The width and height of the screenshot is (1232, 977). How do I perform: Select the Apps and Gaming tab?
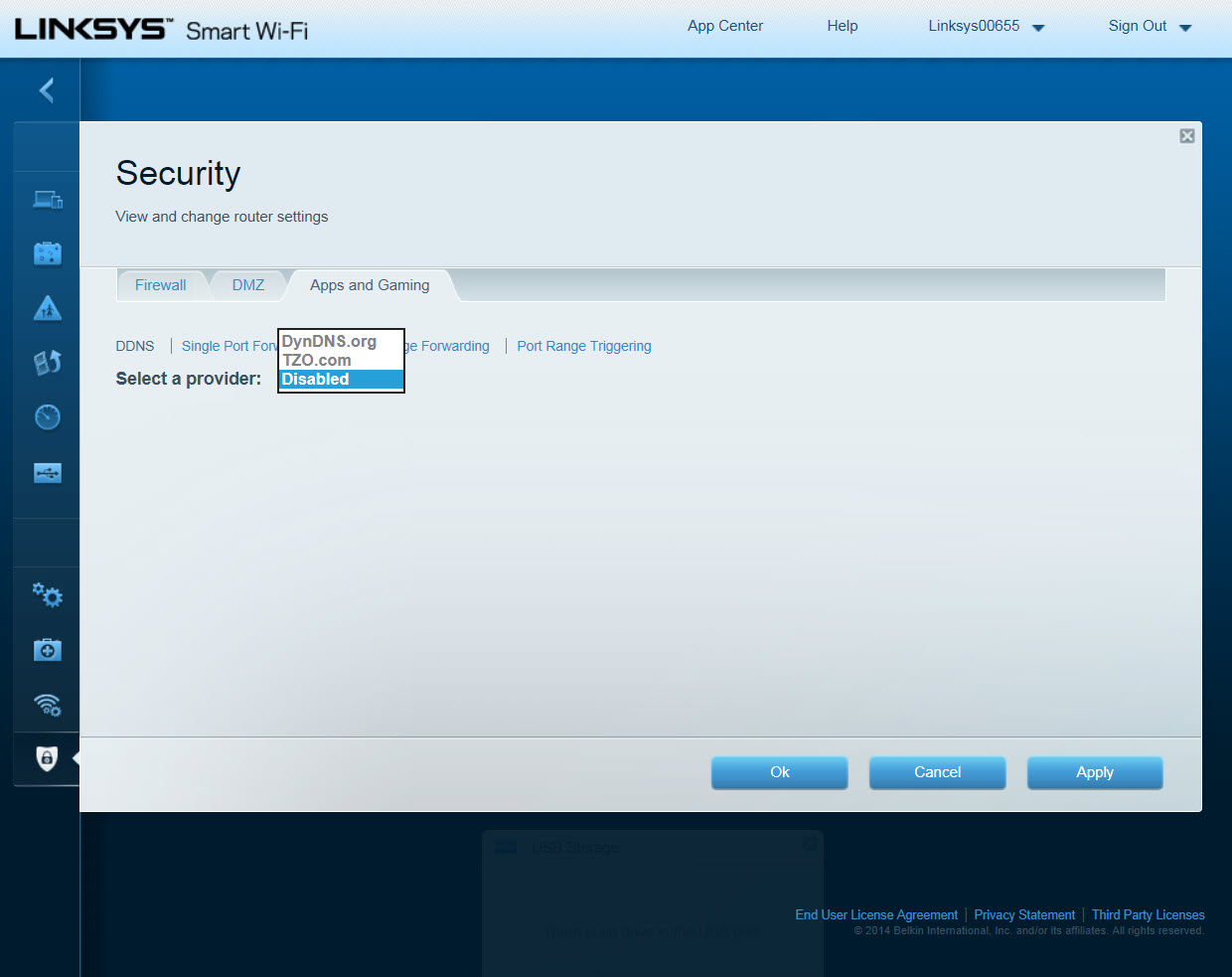(x=370, y=285)
